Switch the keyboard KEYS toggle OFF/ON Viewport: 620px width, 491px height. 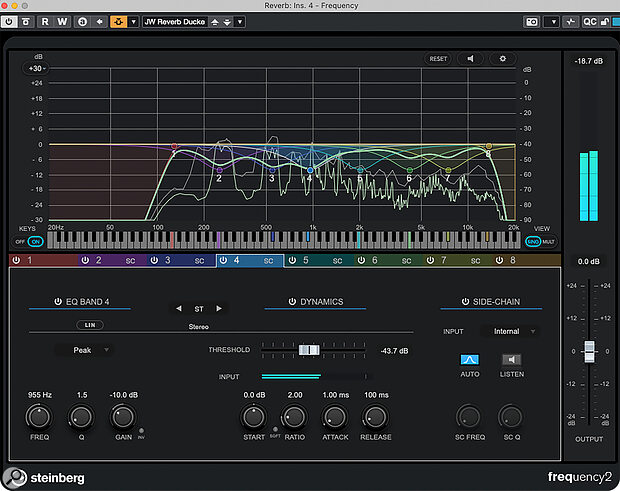tap(29, 242)
